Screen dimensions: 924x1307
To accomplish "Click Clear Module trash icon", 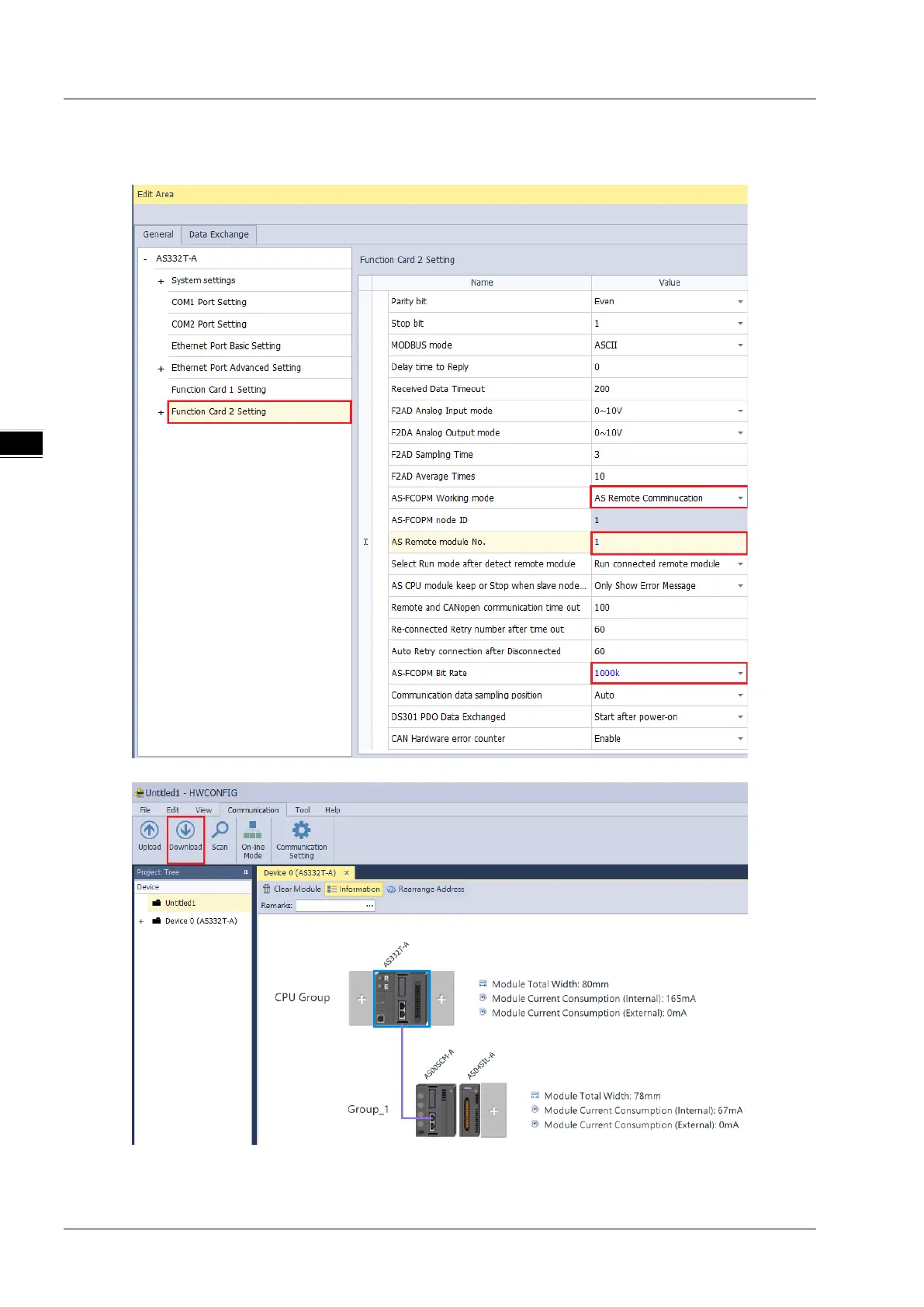I will coord(267,889).
